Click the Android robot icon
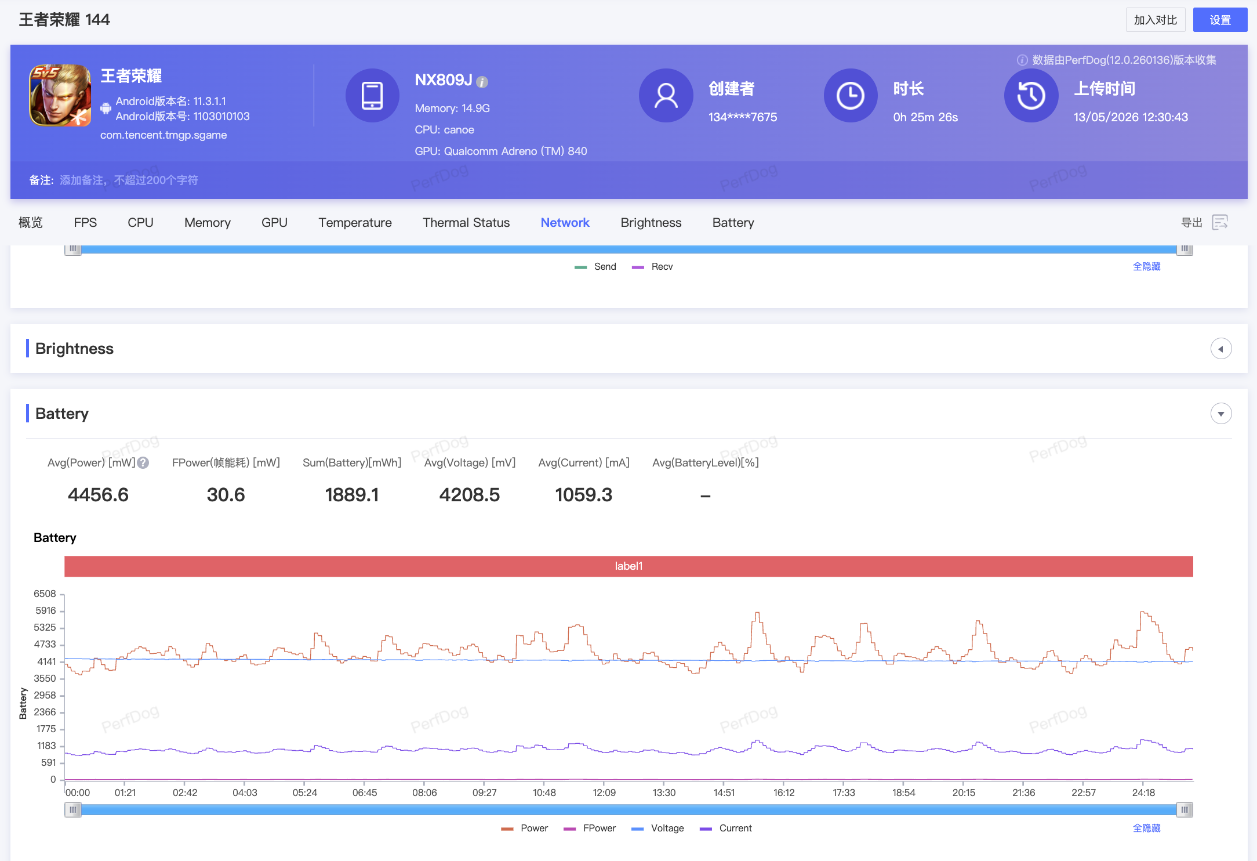This screenshot has width=1257, height=861. [106, 108]
